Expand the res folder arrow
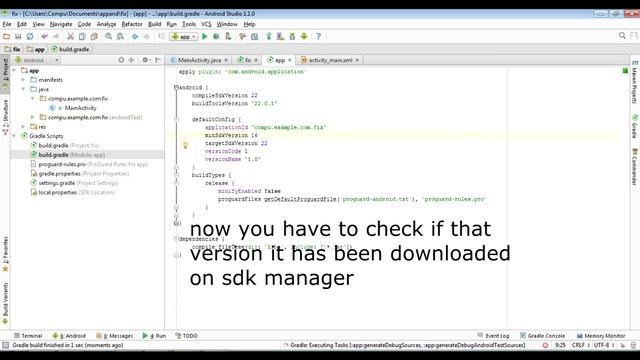This screenshot has width=640, height=360. [x=24, y=127]
